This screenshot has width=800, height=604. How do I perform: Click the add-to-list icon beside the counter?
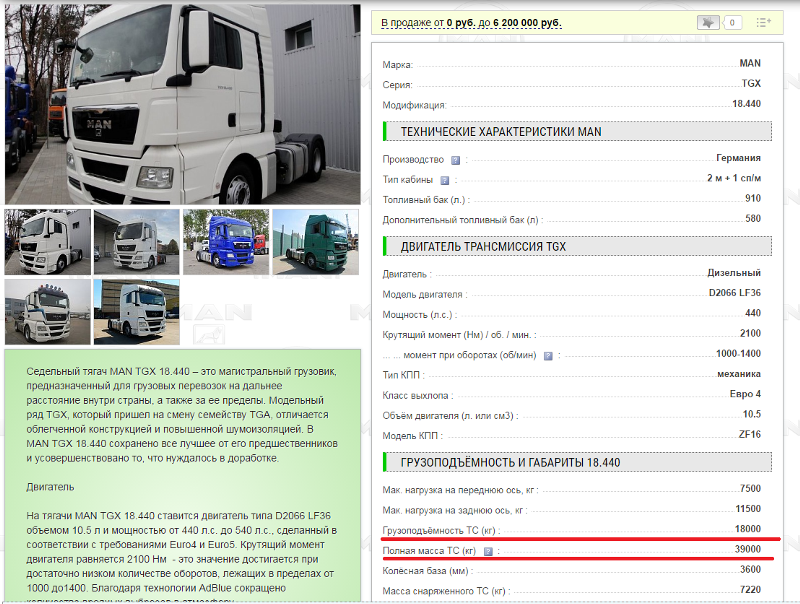pyautogui.click(x=763, y=22)
